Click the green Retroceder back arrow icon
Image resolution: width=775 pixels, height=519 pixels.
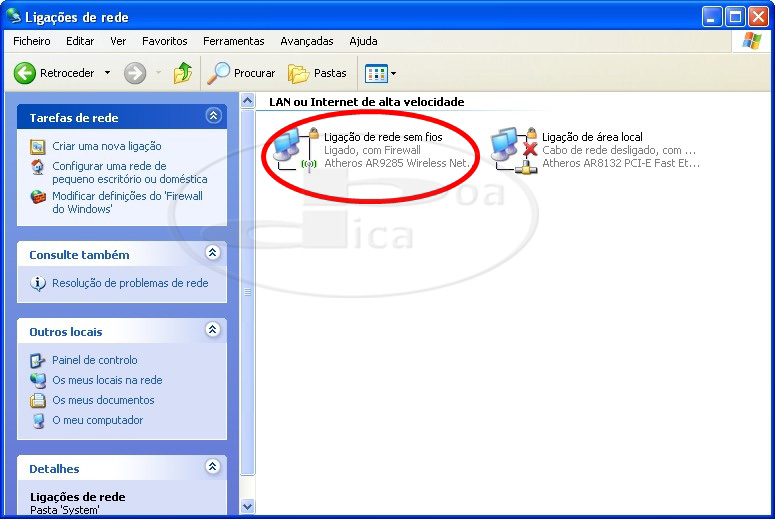click(24, 73)
